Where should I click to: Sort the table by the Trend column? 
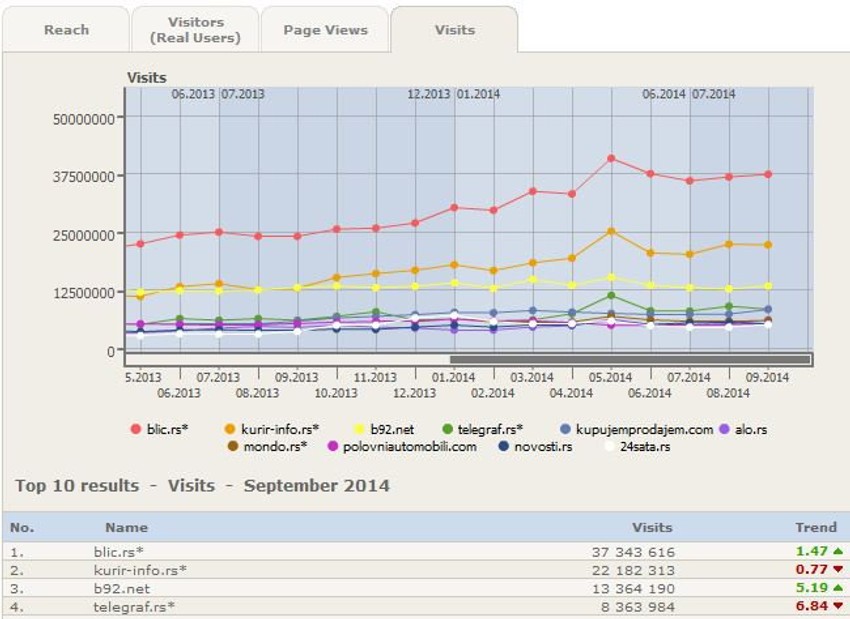click(x=818, y=527)
